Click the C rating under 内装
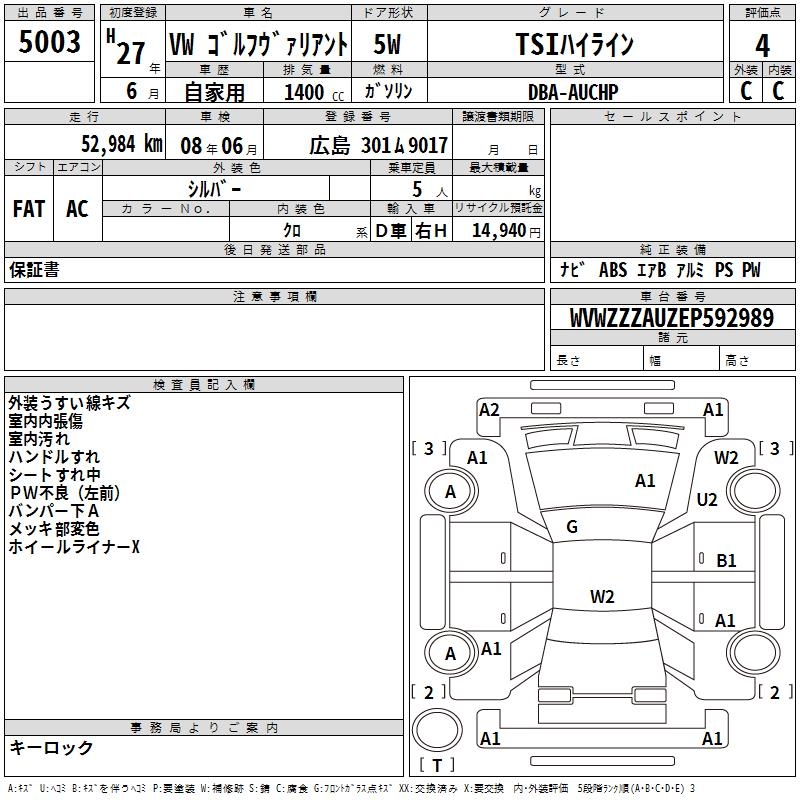 pos(779,91)
